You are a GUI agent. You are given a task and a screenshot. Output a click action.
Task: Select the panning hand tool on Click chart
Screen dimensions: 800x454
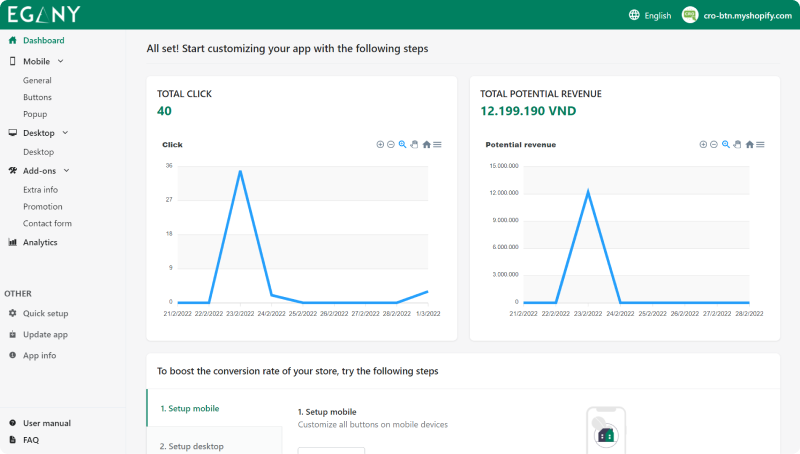(x=414, y=145)
